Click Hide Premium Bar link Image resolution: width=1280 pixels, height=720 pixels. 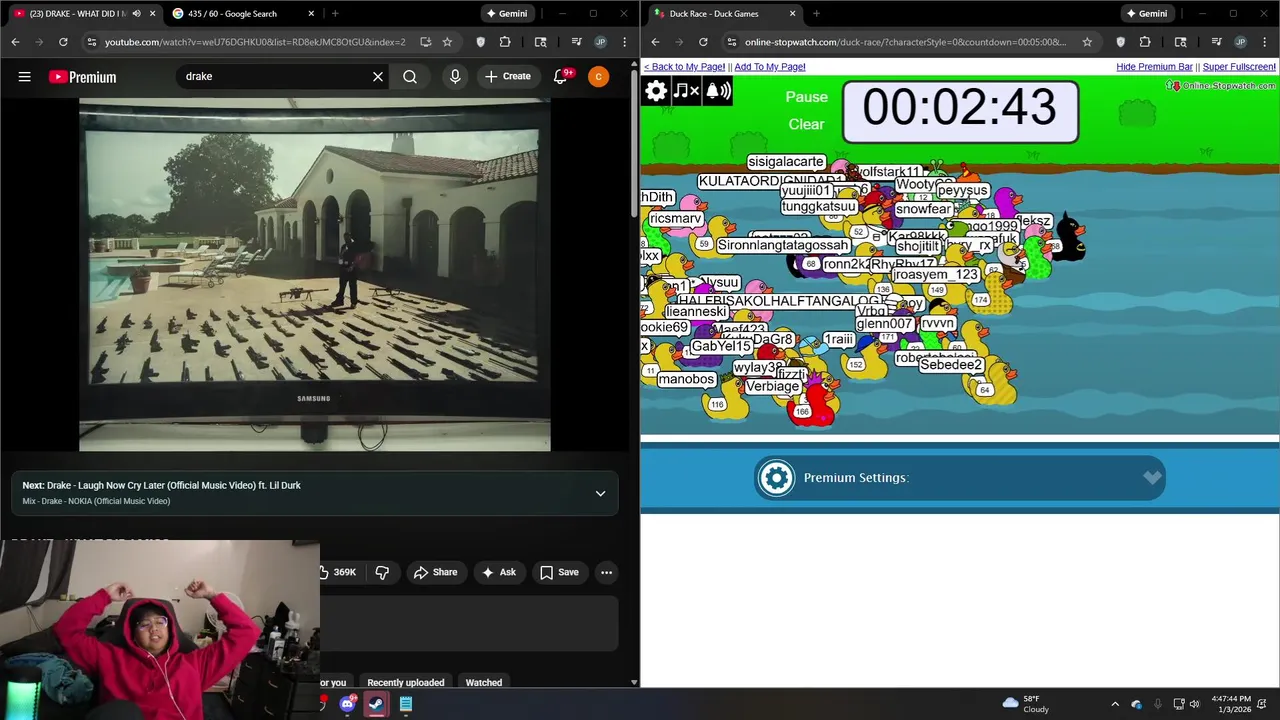[1154, 66]
